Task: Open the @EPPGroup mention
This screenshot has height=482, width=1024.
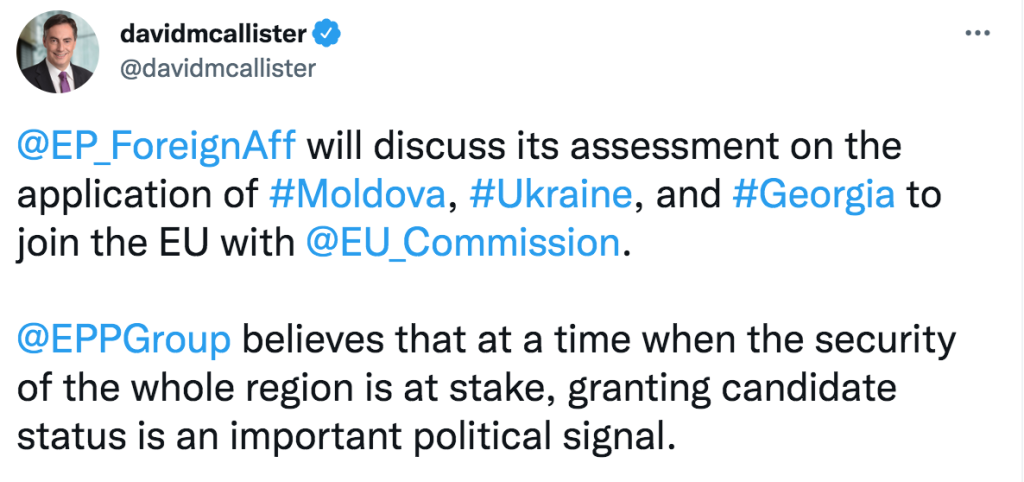Action: click(123, 340)
